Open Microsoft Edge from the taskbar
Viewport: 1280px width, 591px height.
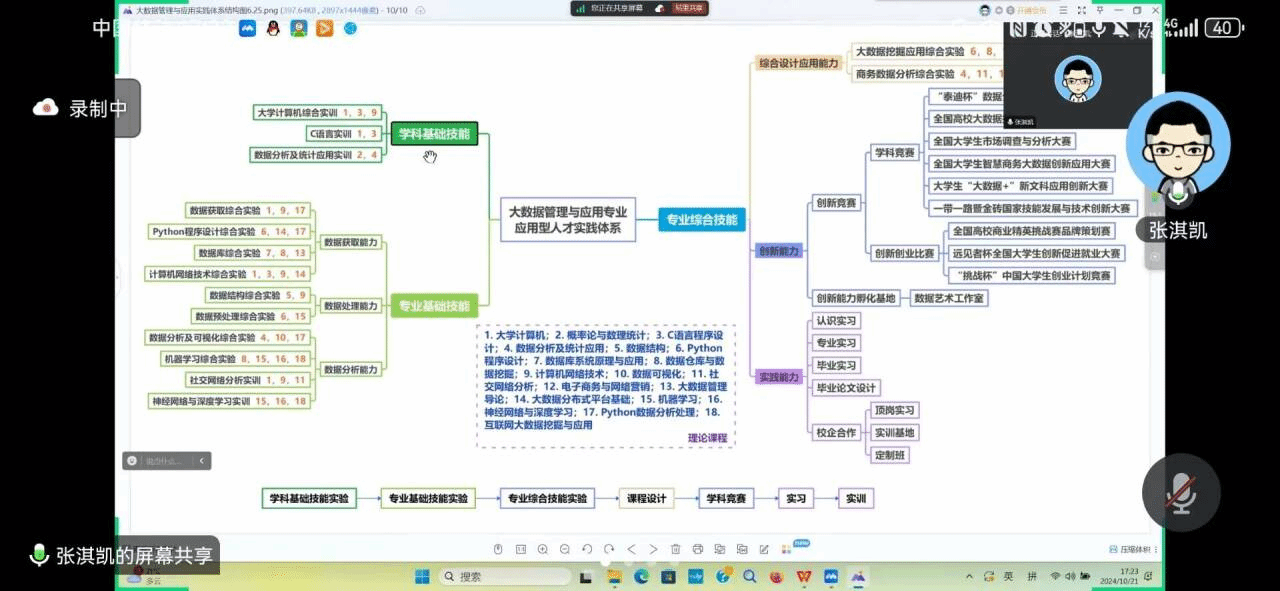pos(641,577)
